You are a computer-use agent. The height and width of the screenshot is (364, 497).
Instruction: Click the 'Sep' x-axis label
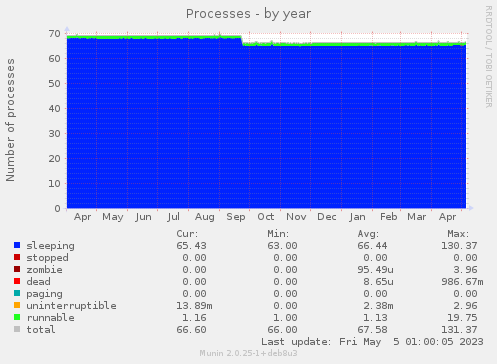pos(236,217)
